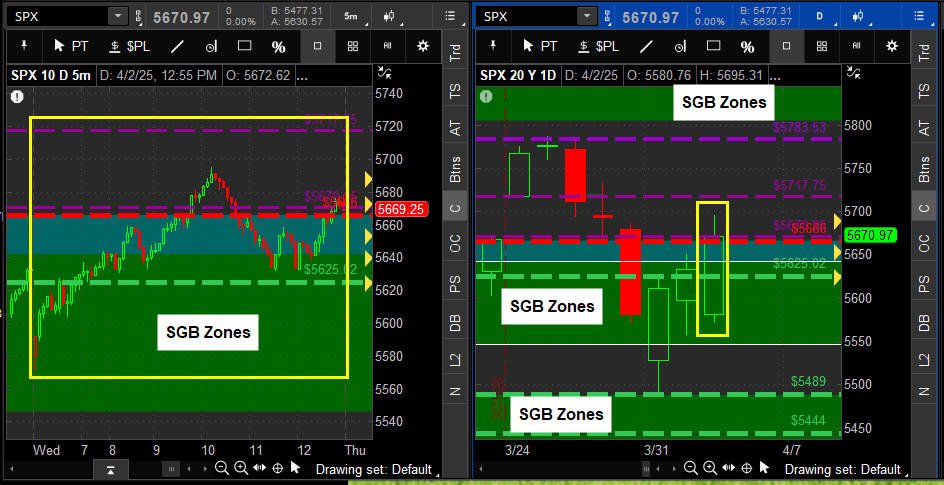
Task: Open the OC sidebar tab, right chart
Action: (x=923, y=244)
